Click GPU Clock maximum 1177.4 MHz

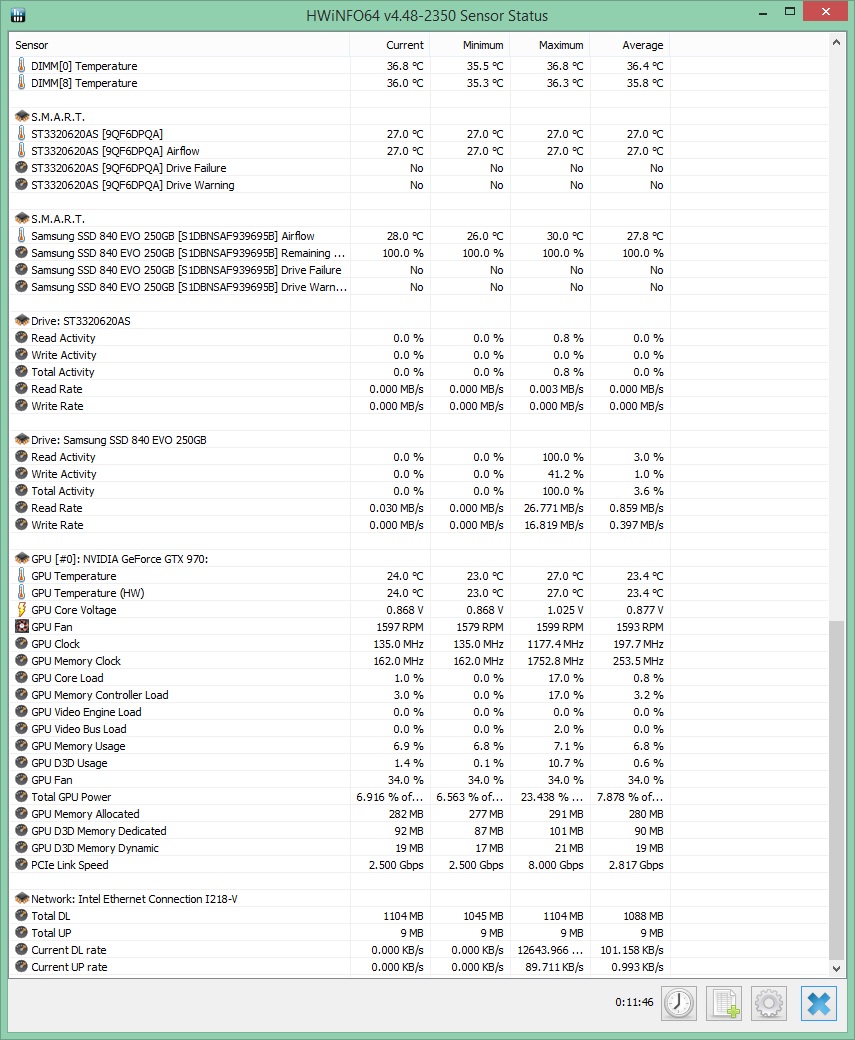[555, 644]
